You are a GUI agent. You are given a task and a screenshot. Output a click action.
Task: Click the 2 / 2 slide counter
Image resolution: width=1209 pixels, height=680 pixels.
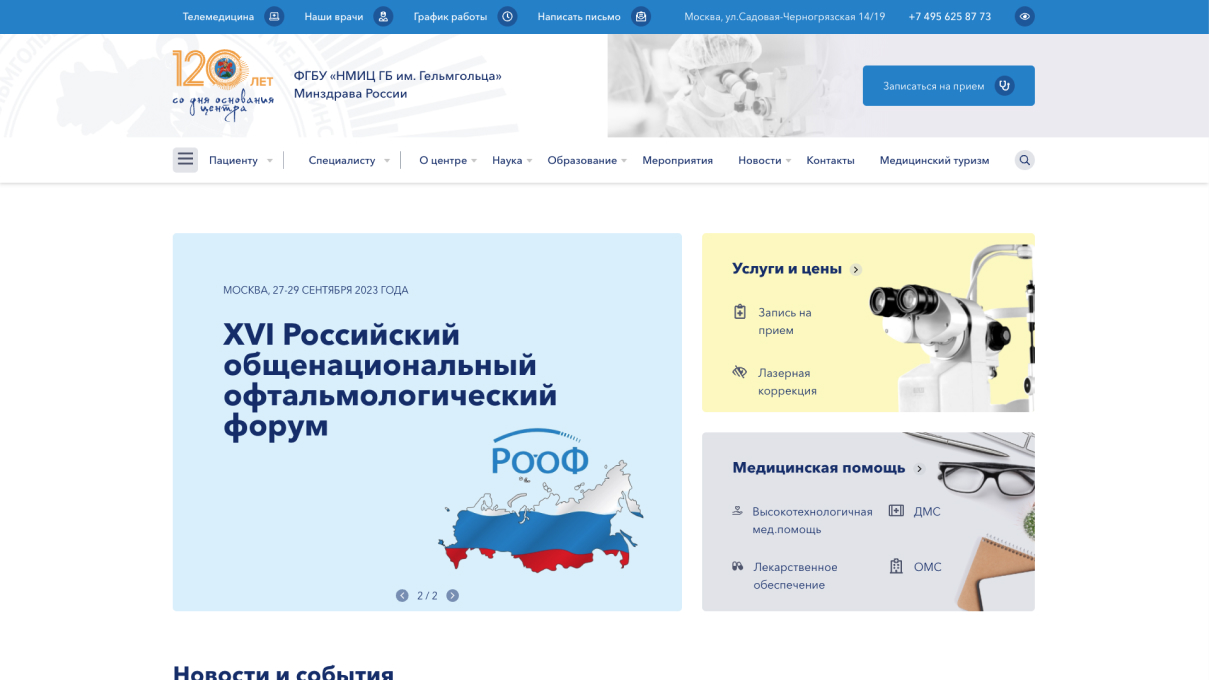(x=427, y=595)
